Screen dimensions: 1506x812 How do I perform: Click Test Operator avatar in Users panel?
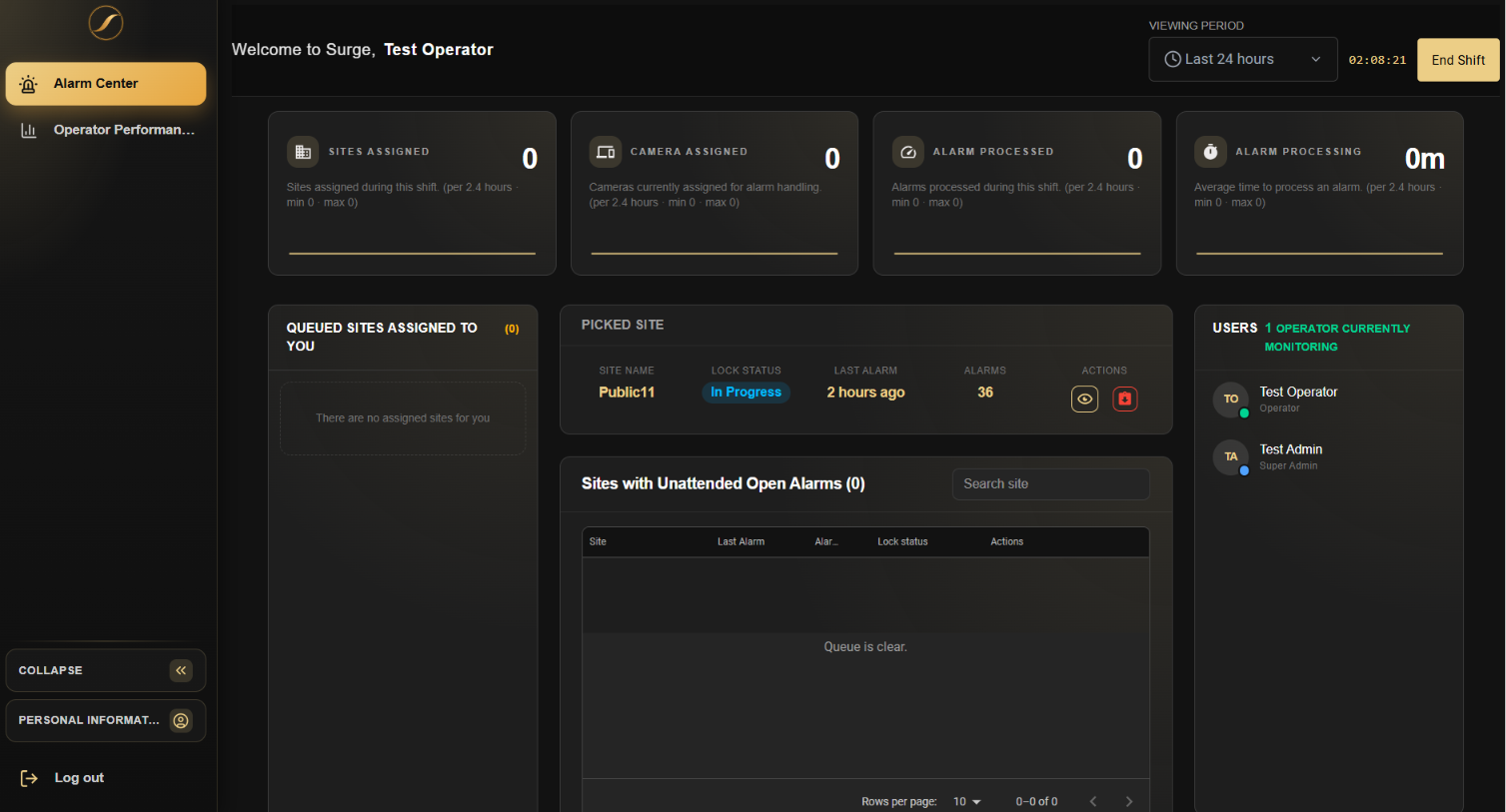[1231, 400]
